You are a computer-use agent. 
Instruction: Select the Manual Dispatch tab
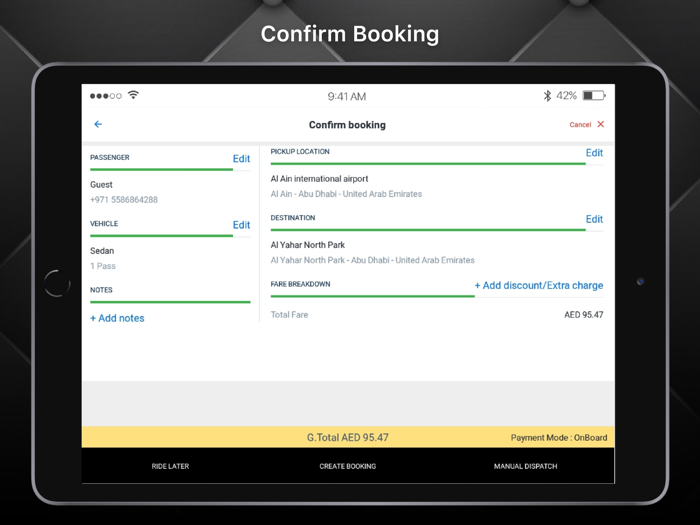click(525, 466)
